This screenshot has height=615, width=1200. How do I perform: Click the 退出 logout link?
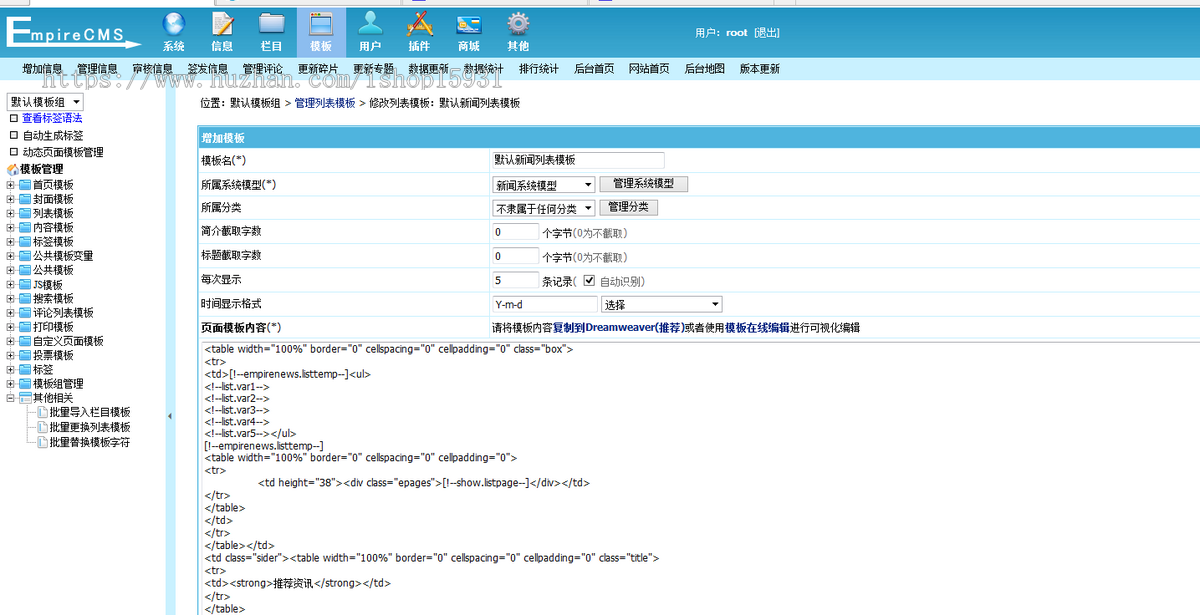(767, 32)
